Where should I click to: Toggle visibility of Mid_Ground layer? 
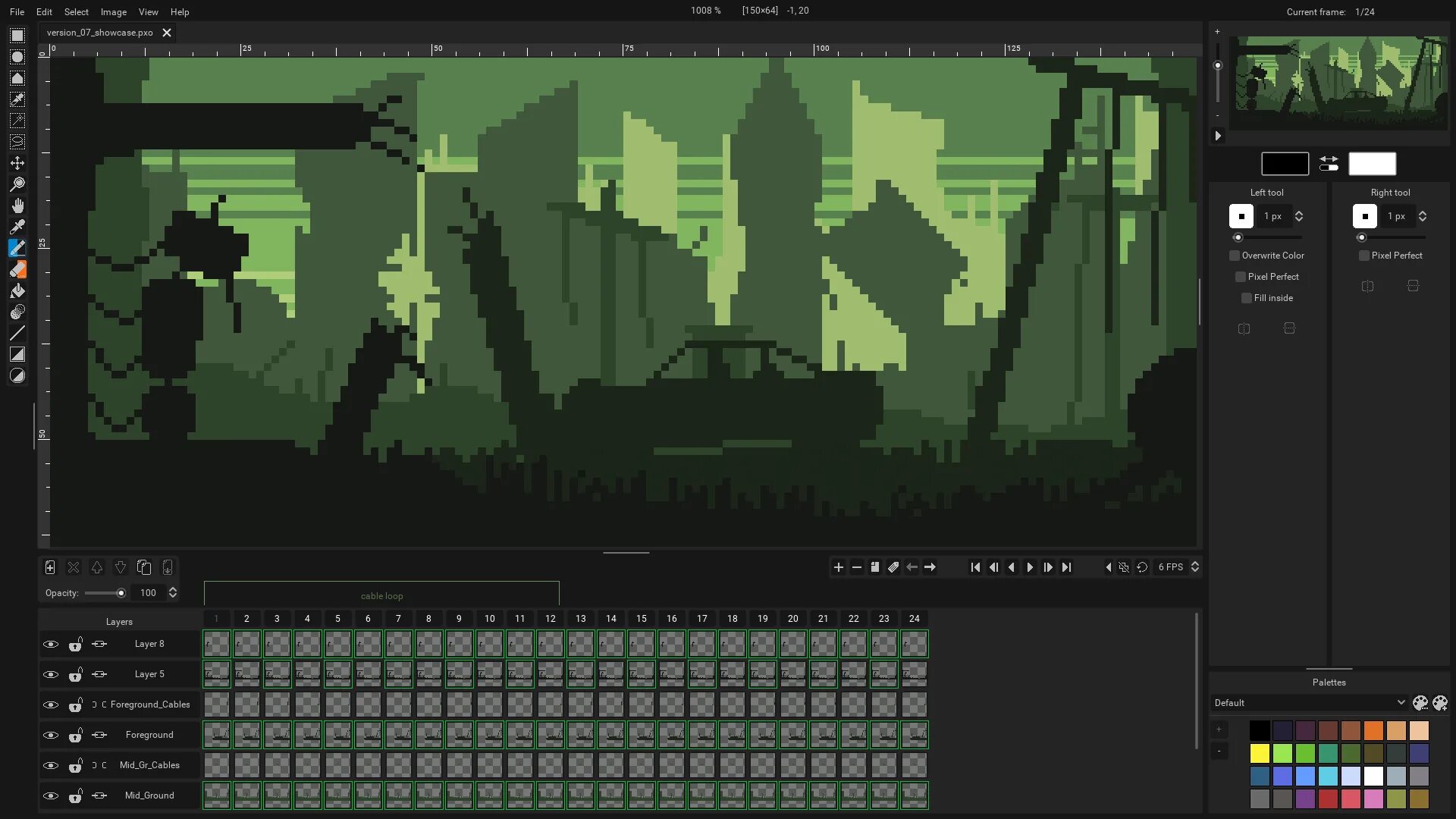[x=50, y=795]
